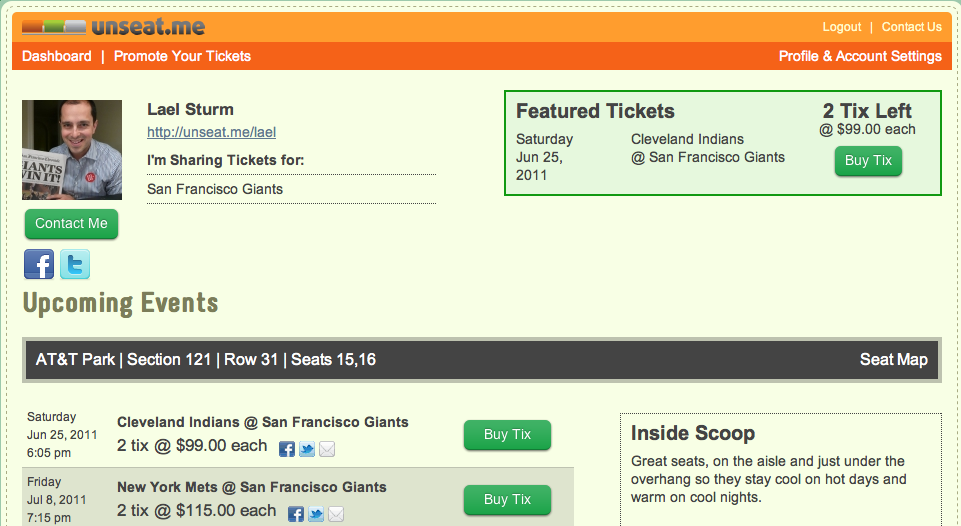This screenshot has height=526, width=961.
Task: Share the Cleveland Indians game on Facebook
Action: [287, 449]
